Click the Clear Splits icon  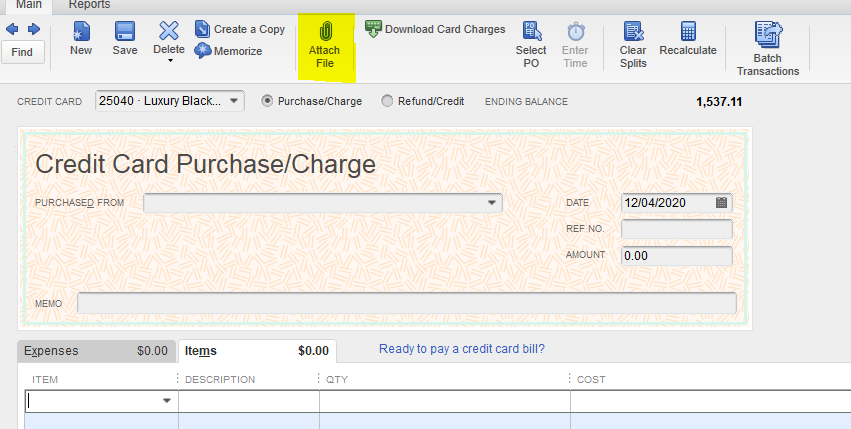point(633,32)
